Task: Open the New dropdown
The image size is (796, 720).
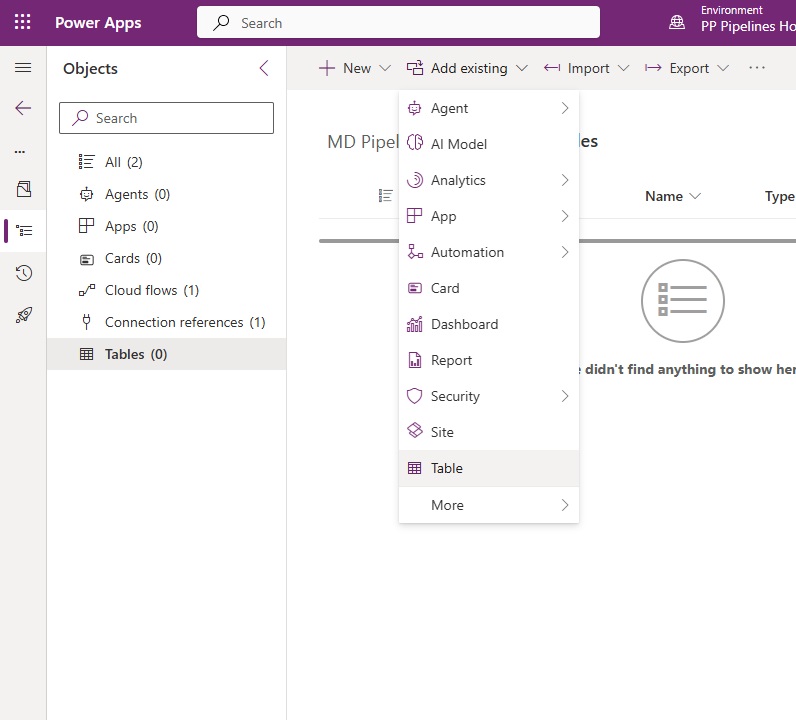Action: [355, 68]
